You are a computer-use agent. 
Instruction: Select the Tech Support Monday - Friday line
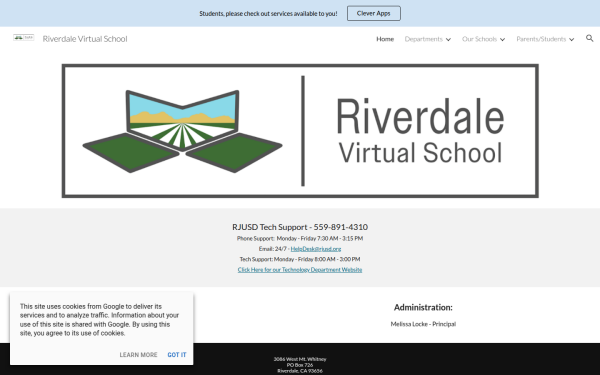point(300,259)
